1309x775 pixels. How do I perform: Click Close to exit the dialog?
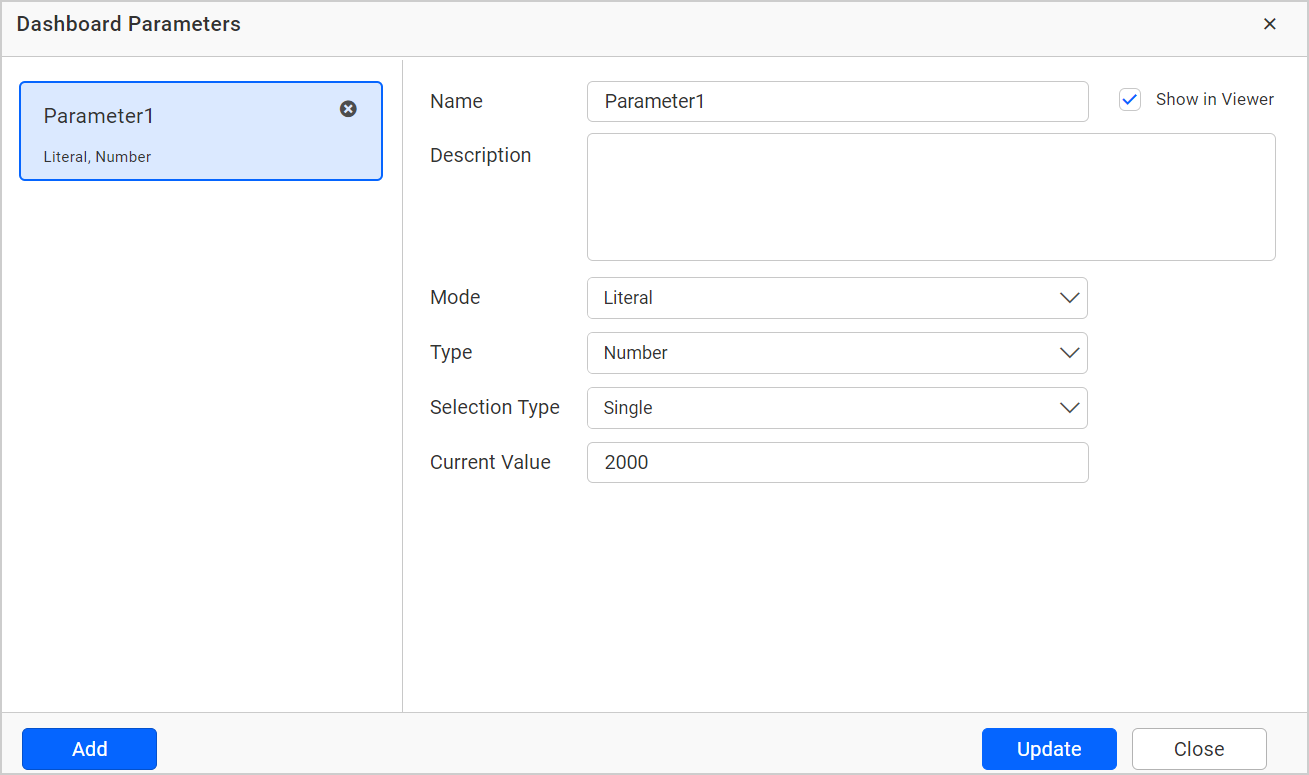(1198, 748)
